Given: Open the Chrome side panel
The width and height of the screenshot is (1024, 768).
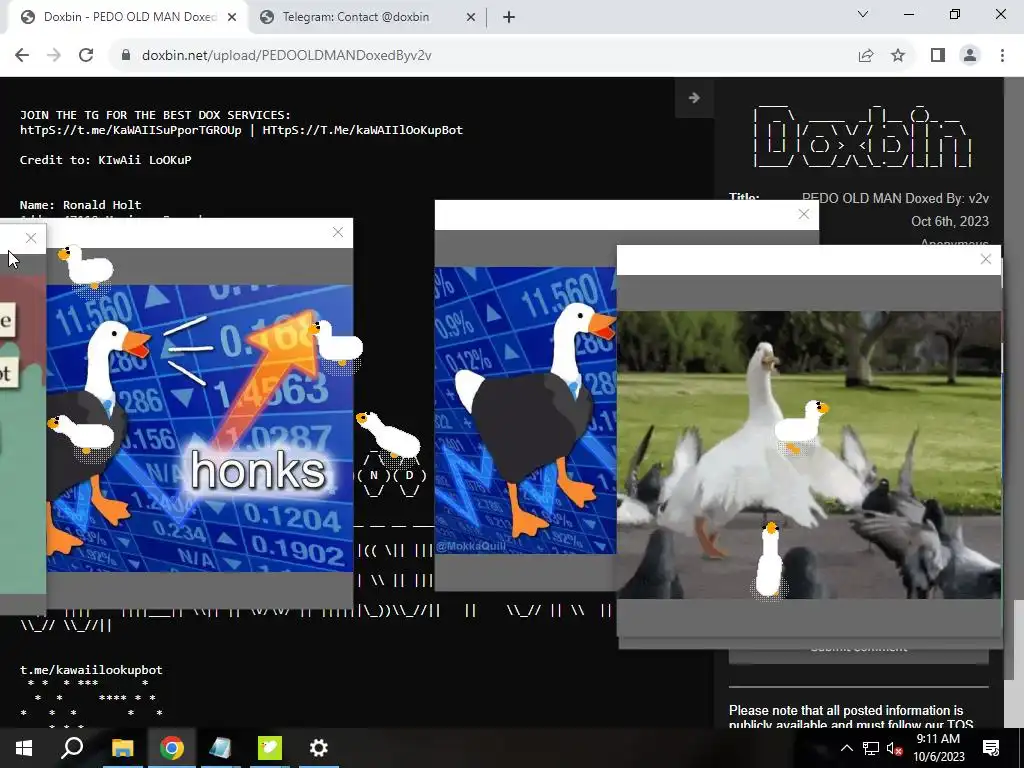Looking at the screenshot, I should coord(938,56).
